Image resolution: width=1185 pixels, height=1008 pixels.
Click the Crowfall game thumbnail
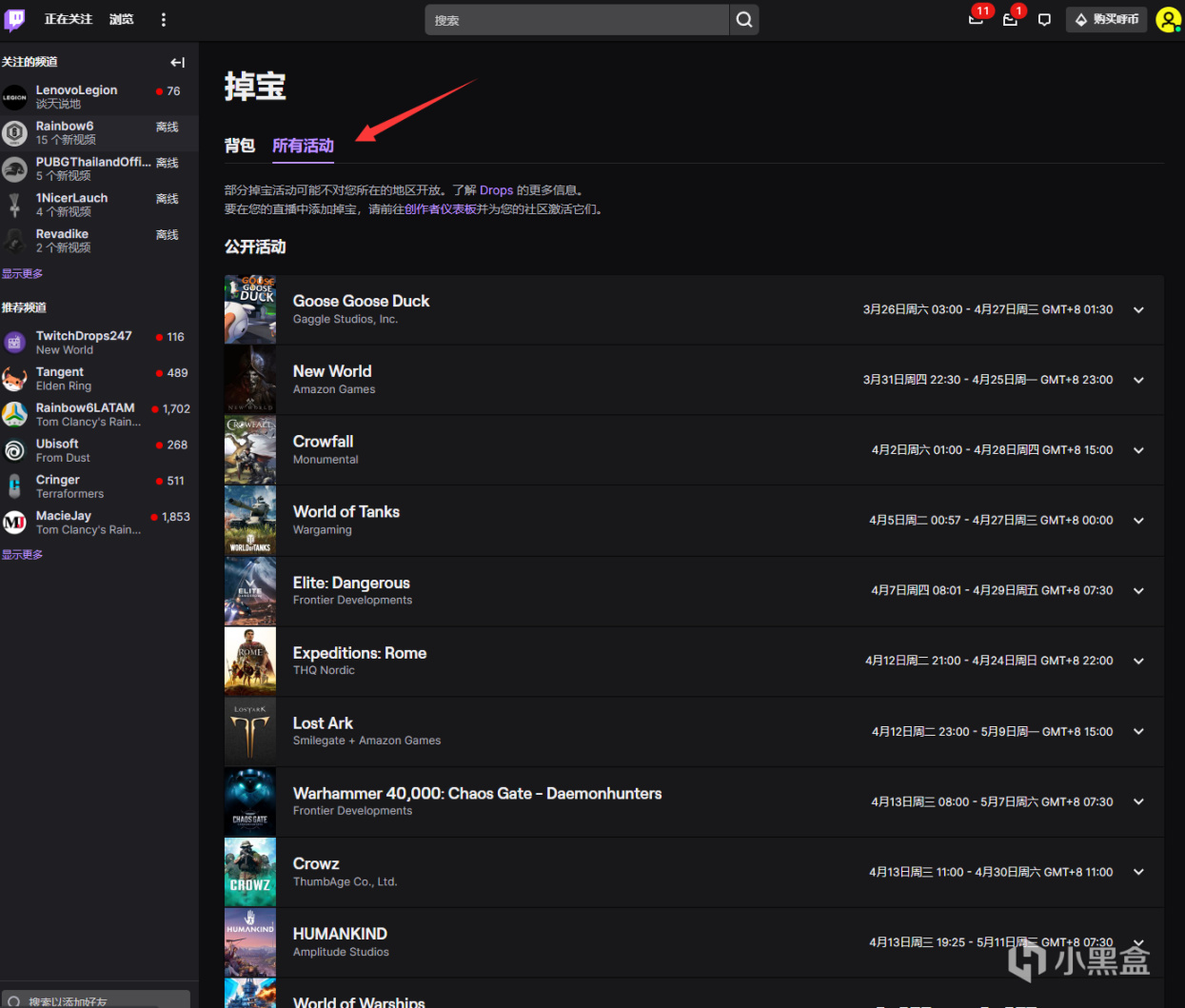250,450
